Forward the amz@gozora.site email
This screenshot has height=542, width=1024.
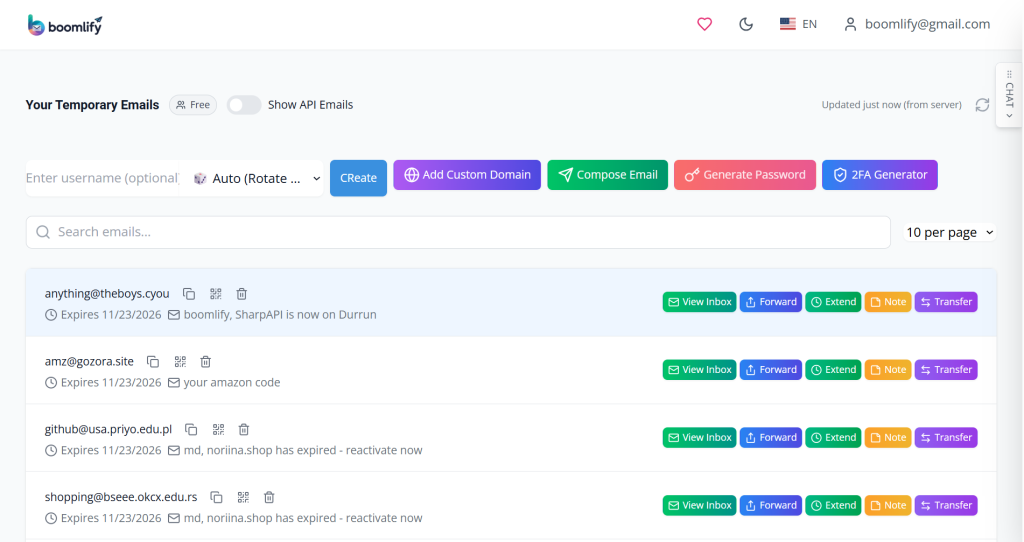(771, 370)
